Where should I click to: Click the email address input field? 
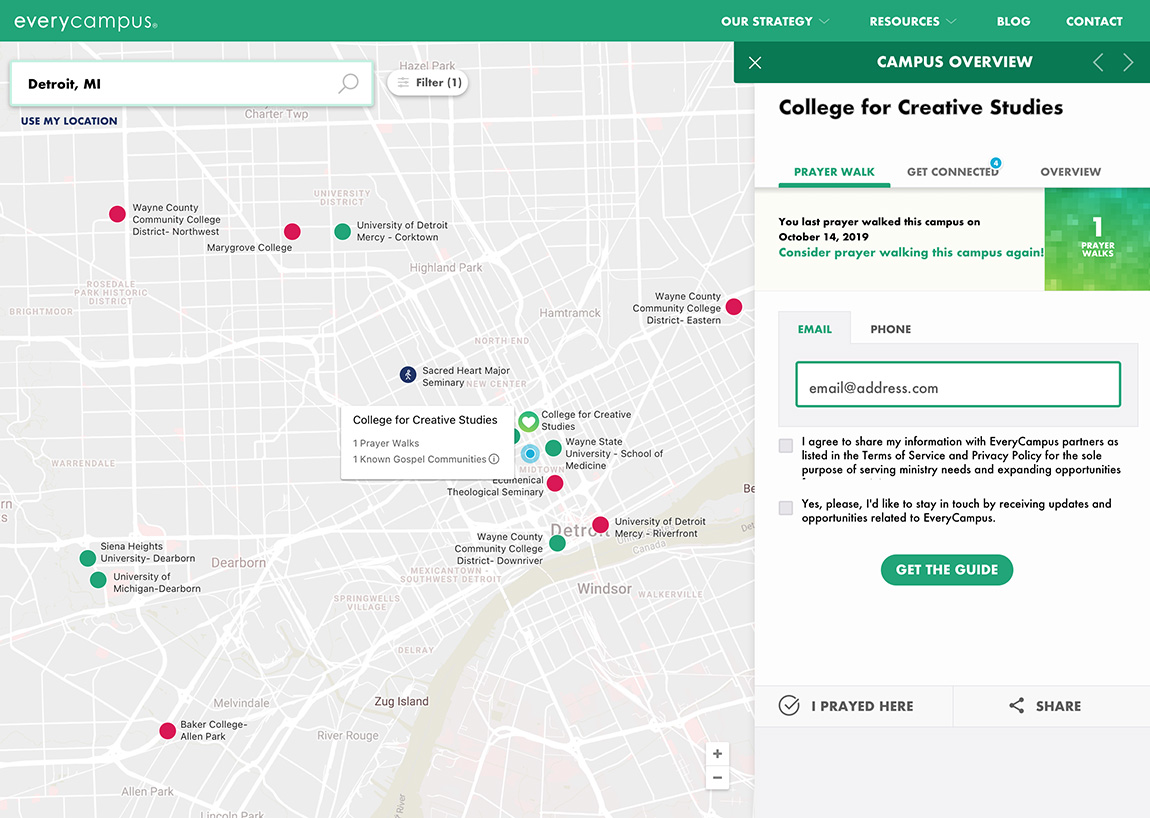958,384
